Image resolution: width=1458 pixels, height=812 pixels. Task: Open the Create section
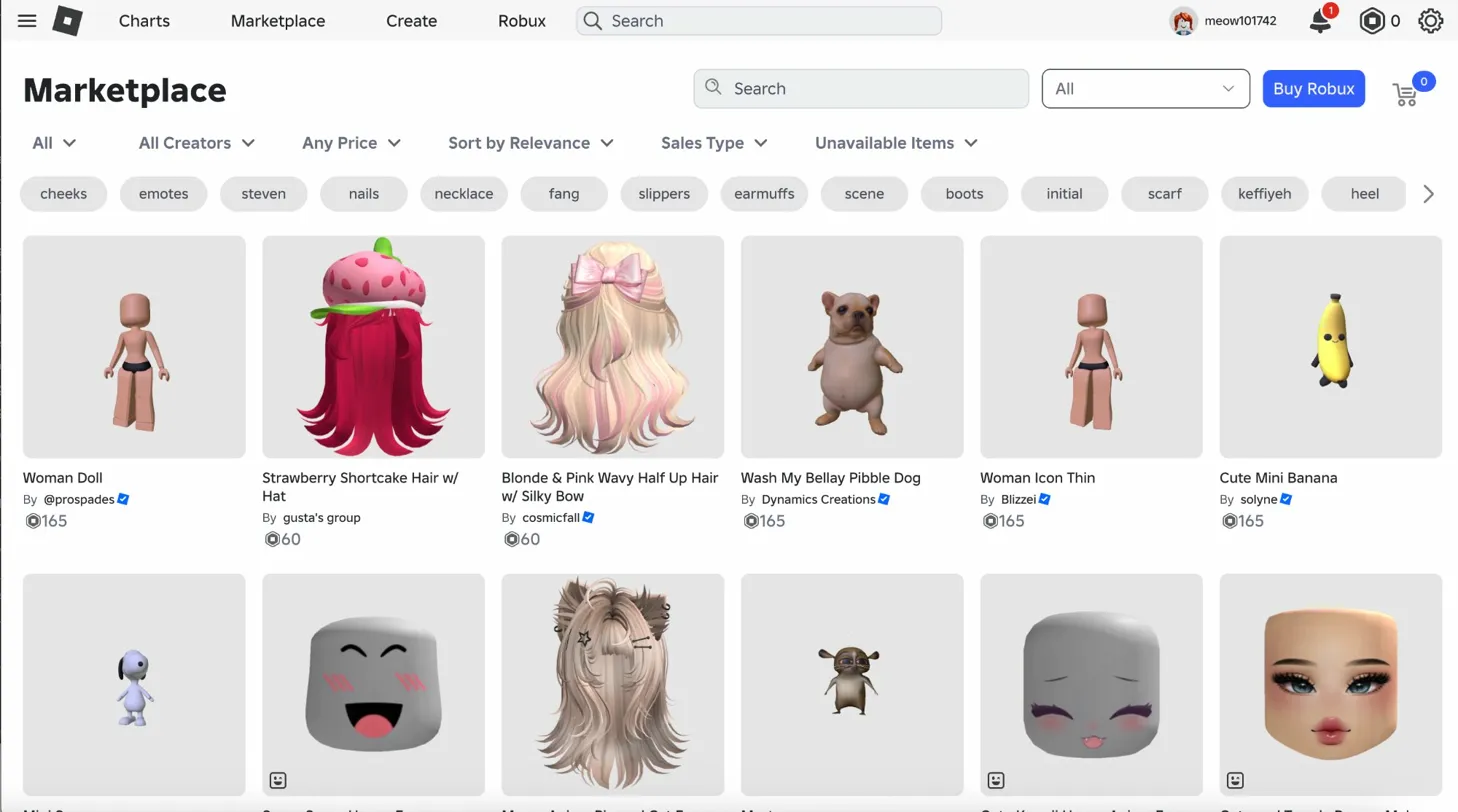point(411,20)
